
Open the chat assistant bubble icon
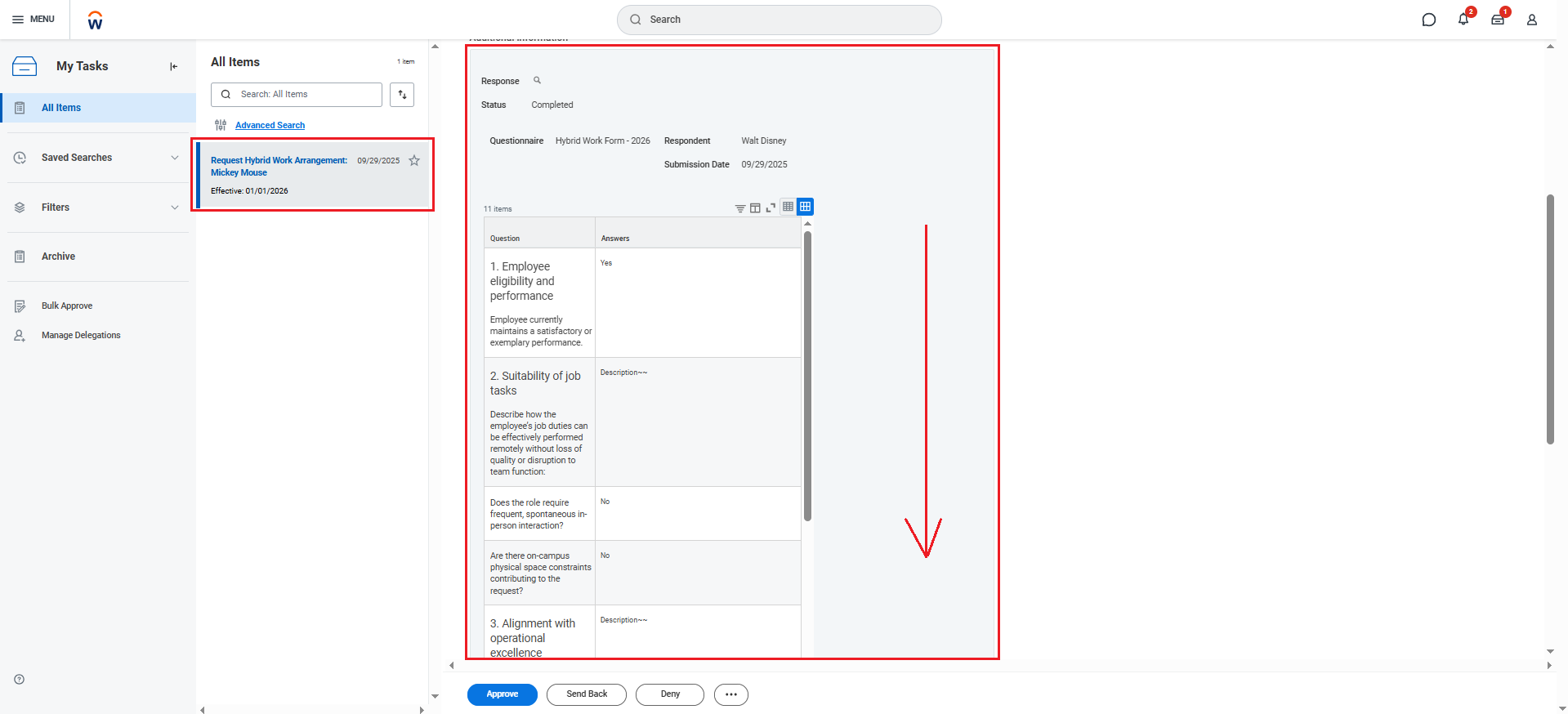[1428, 20]
